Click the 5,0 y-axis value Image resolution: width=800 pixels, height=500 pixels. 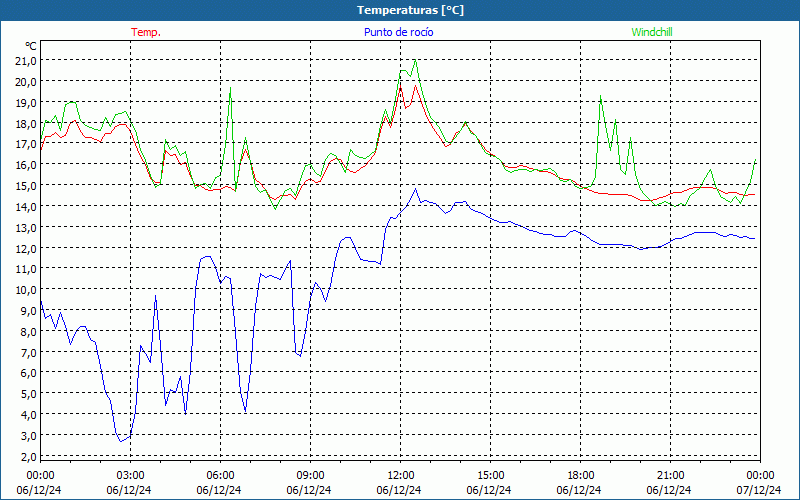pos(30,394)
